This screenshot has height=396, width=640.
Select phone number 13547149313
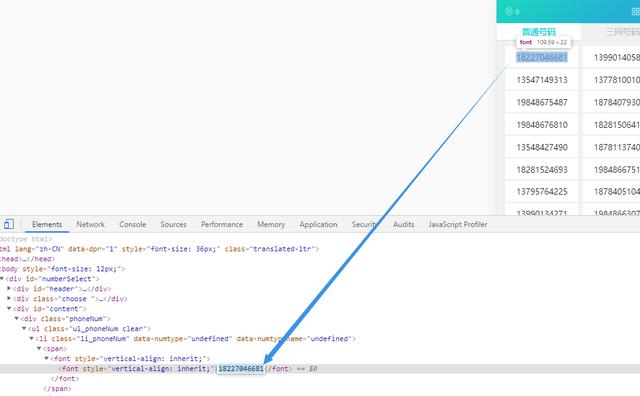(x=542, y=80)
